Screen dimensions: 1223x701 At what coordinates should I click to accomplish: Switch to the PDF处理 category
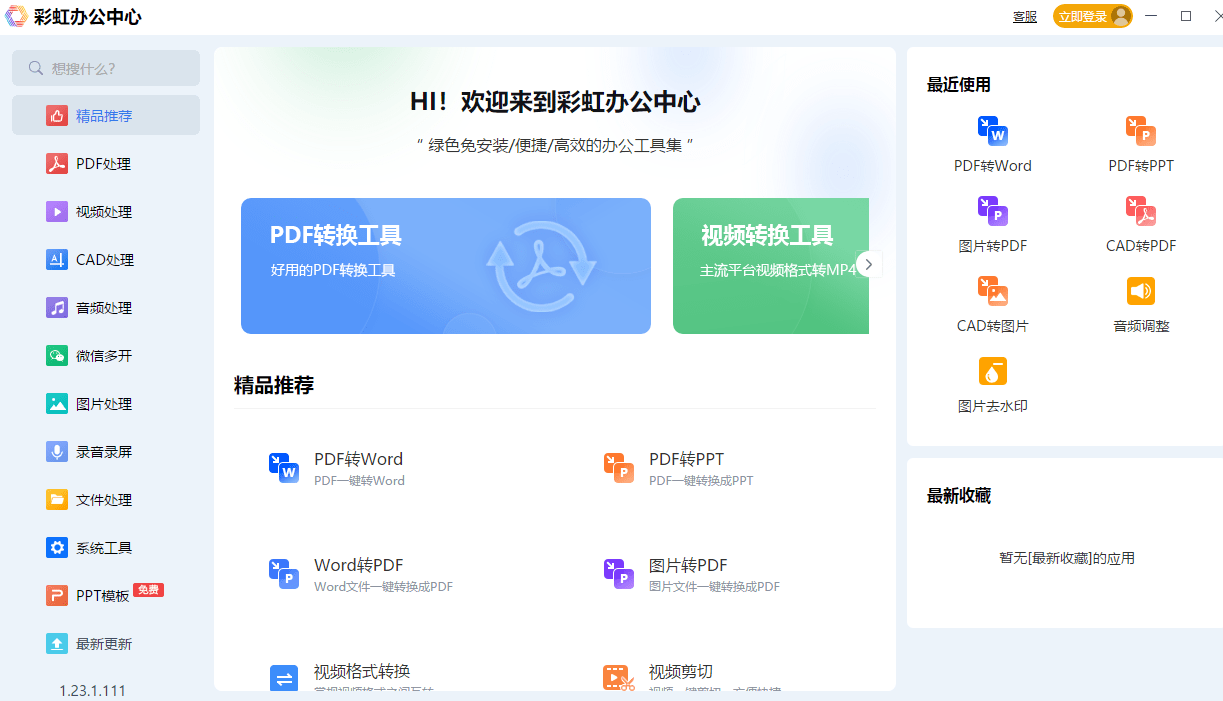pyautogui.click(x=105, y=163)
